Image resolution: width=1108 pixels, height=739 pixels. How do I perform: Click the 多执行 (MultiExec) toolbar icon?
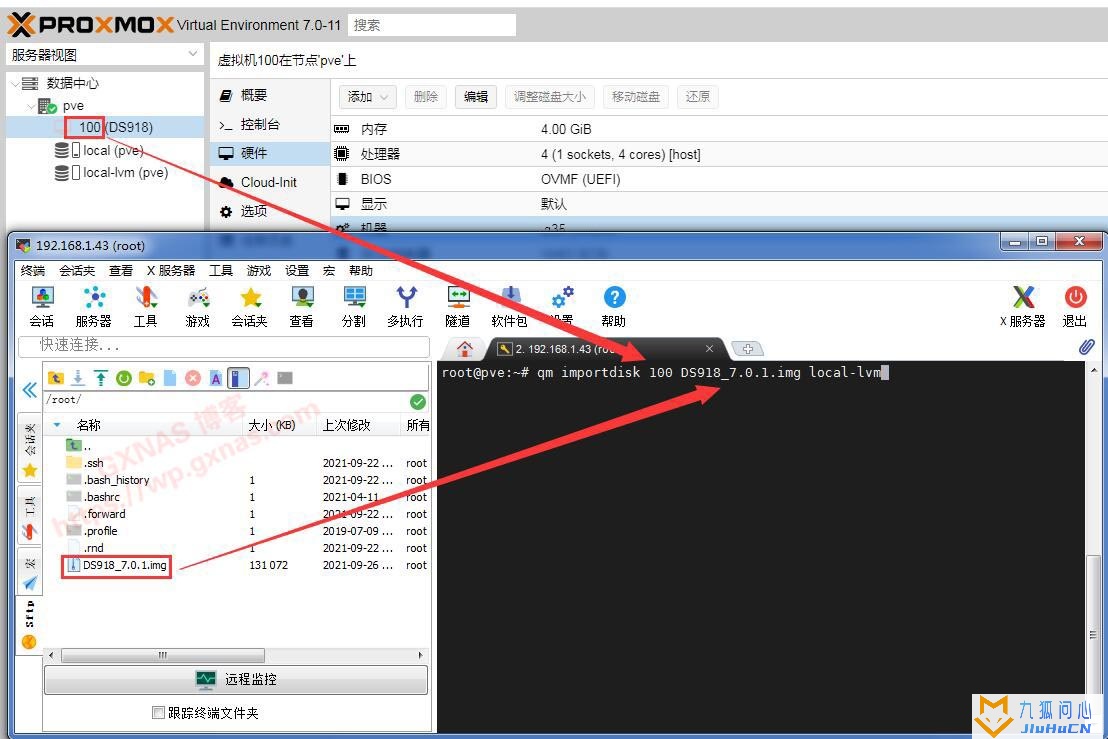406,307
